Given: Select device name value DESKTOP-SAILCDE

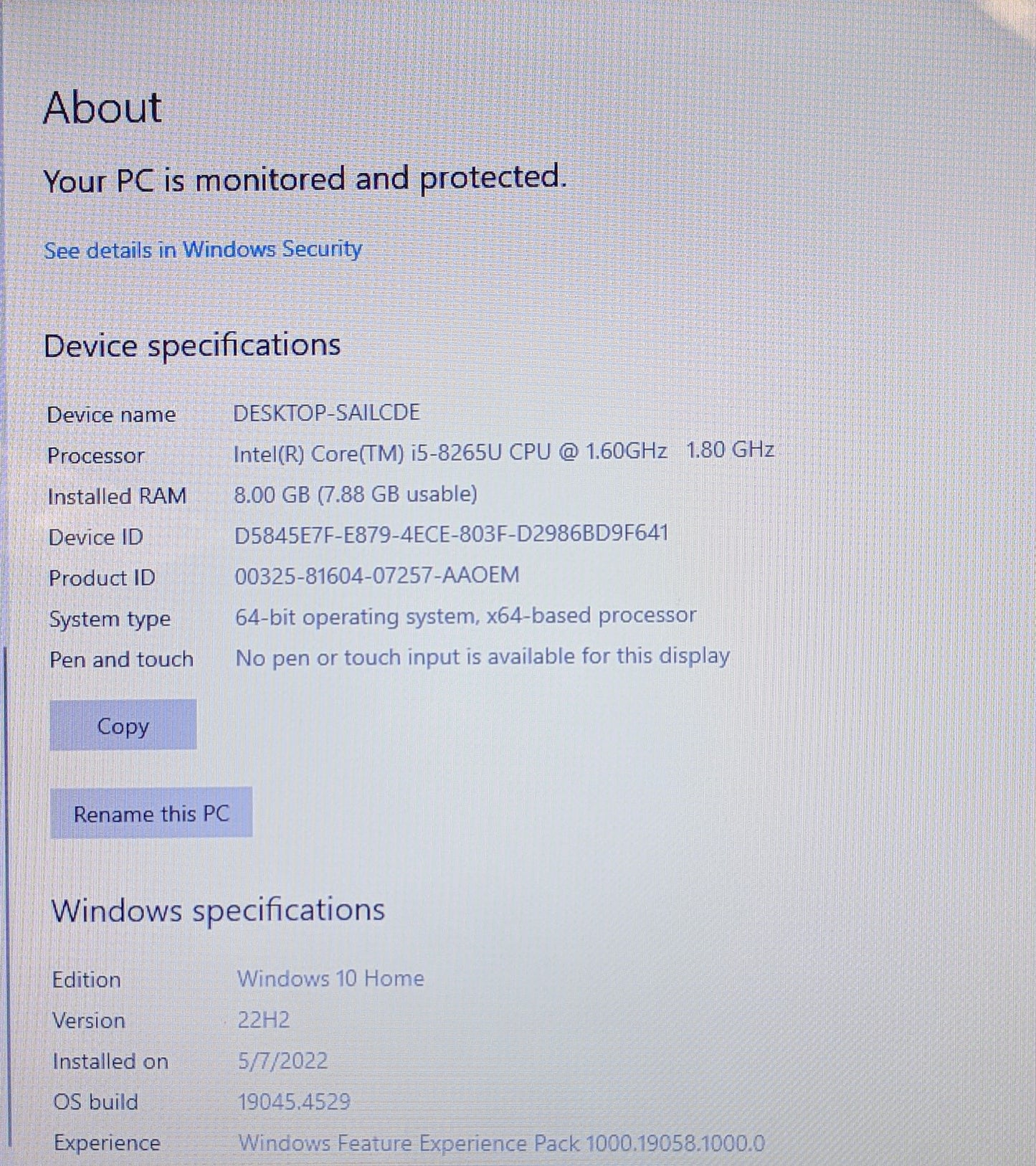Looking at the screenshot, I should point(326,412).
